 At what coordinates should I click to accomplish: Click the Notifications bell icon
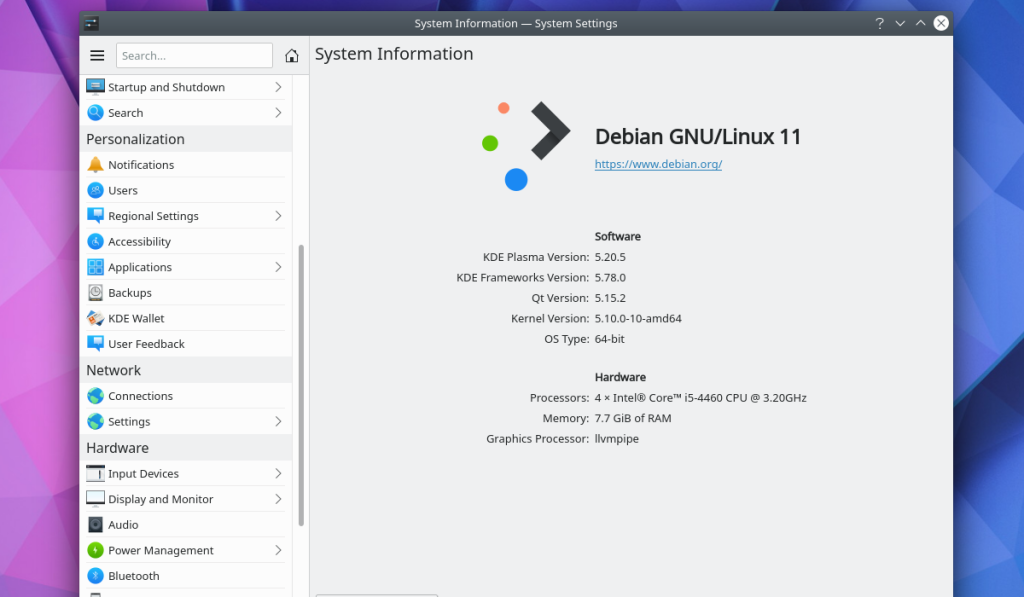click(95, 165)
